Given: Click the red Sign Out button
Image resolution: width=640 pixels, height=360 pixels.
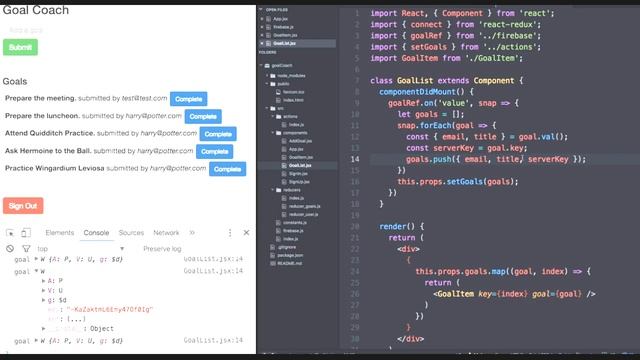Looking at the screenshot, I should pyautogui.click(x=23, y=206).
